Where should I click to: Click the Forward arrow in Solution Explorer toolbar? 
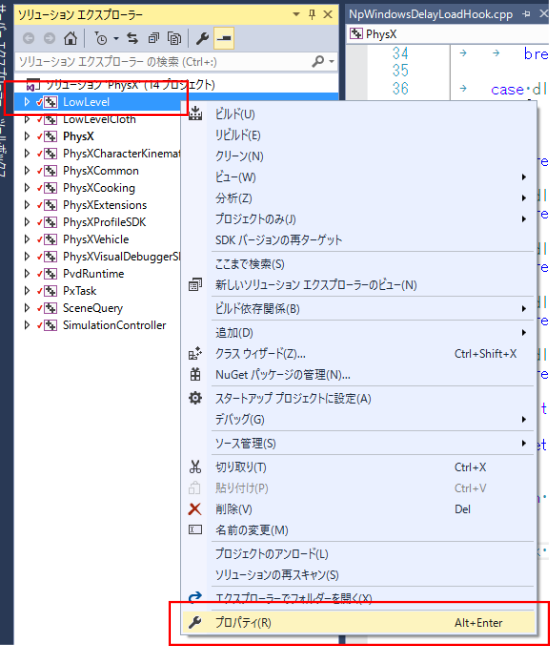[x=49, y=38]
